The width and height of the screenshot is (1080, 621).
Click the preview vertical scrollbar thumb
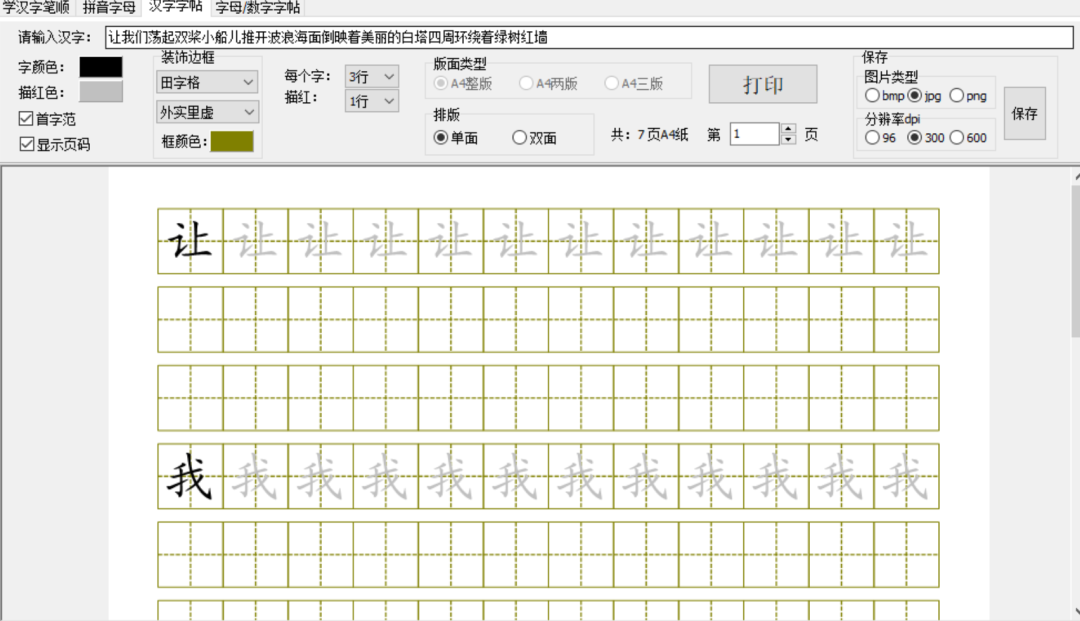coord(1076,262)
